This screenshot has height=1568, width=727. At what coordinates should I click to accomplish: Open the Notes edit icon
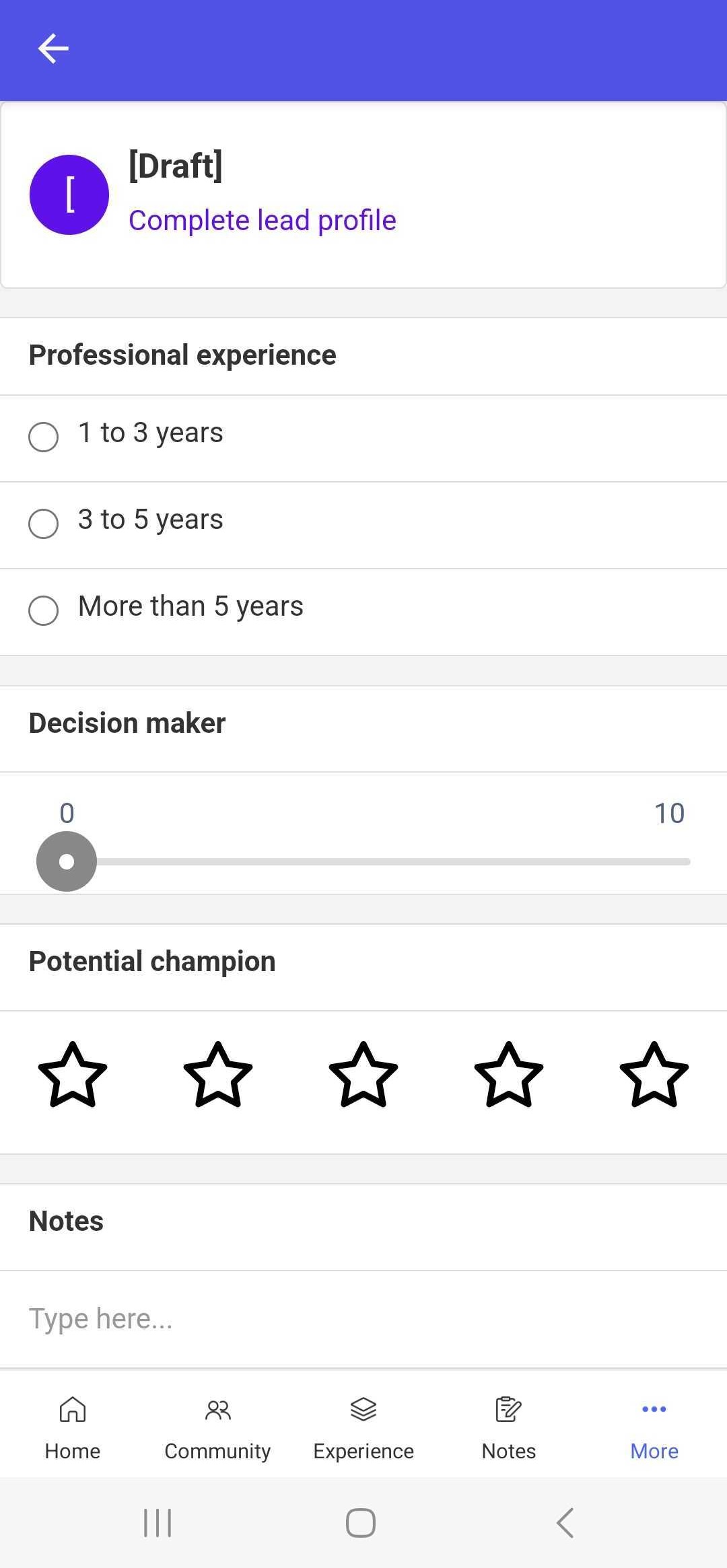(x=508, y=1409)
